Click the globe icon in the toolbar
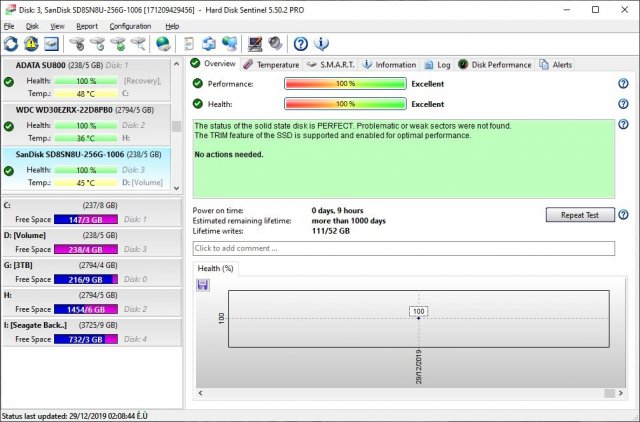The width and height of the screenshot is (640, 422). point(162,44)
